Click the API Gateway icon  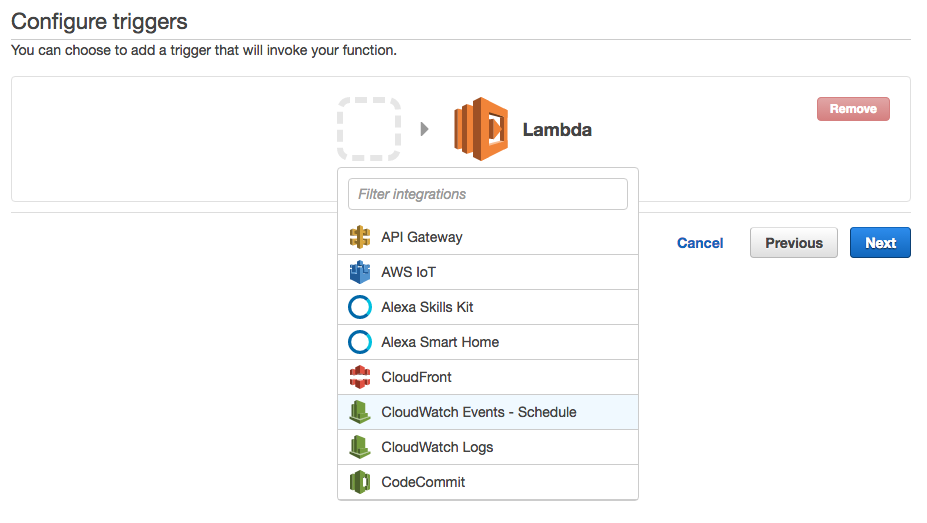point(360,237)
